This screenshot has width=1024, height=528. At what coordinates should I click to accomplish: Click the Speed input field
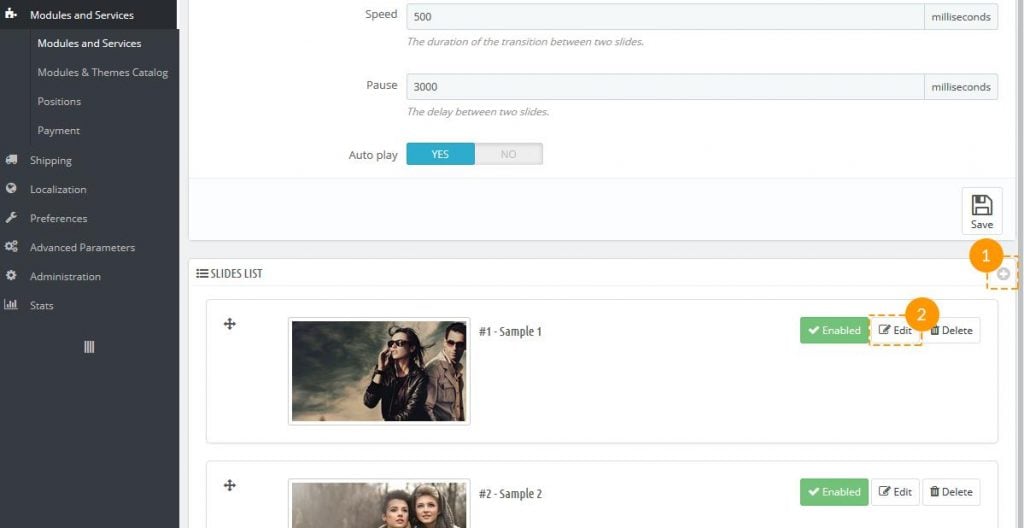(664, 16)
